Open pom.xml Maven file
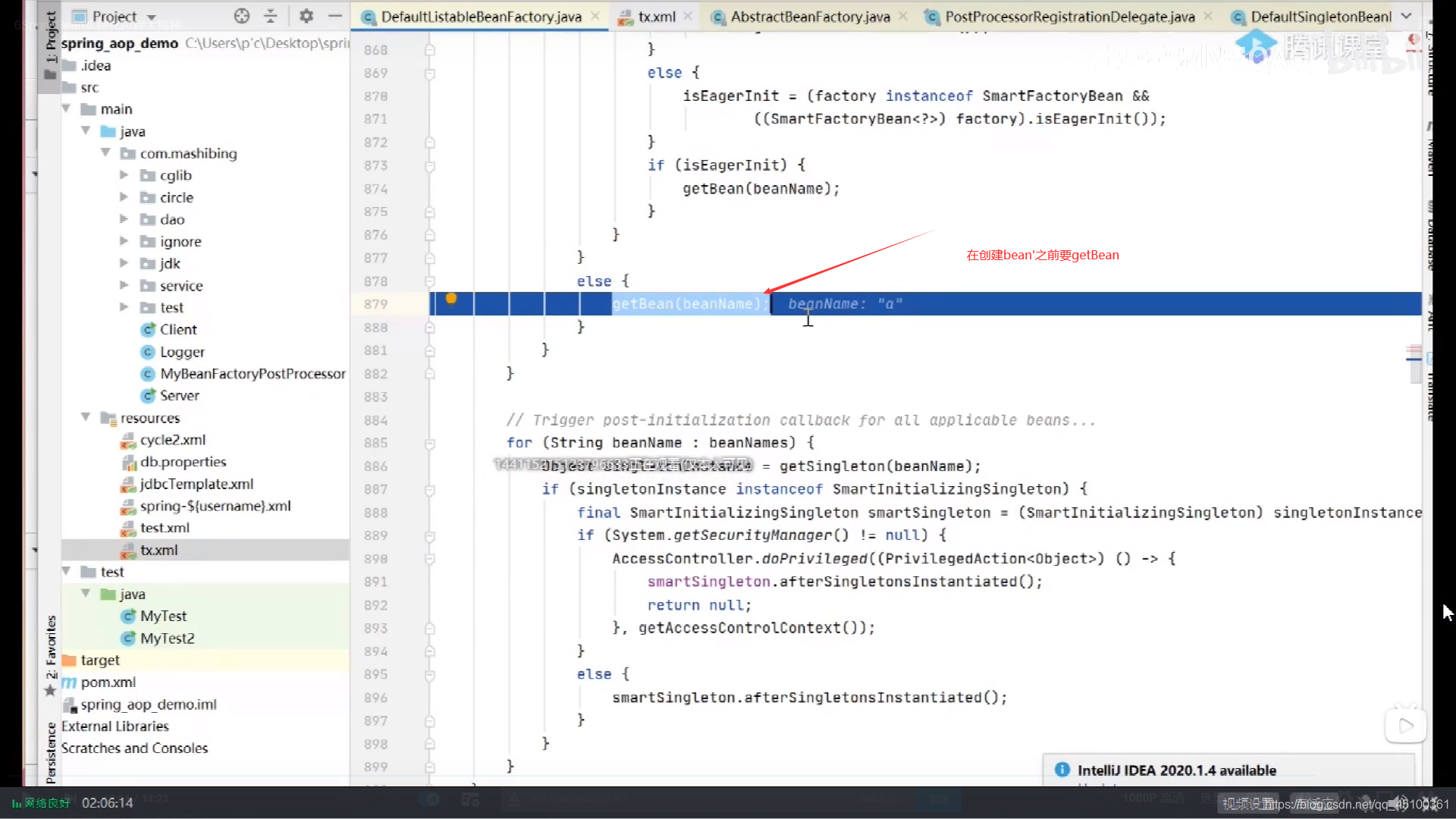 [108, 682]
